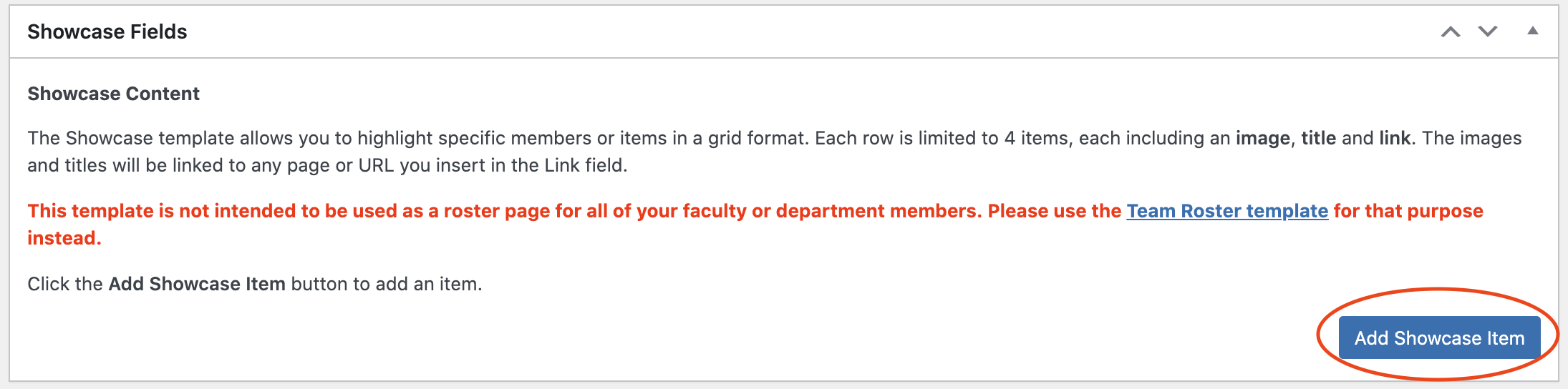1568x389 pixels.
Task: Move the Showcase Fields panel down
Action: 1488,31
